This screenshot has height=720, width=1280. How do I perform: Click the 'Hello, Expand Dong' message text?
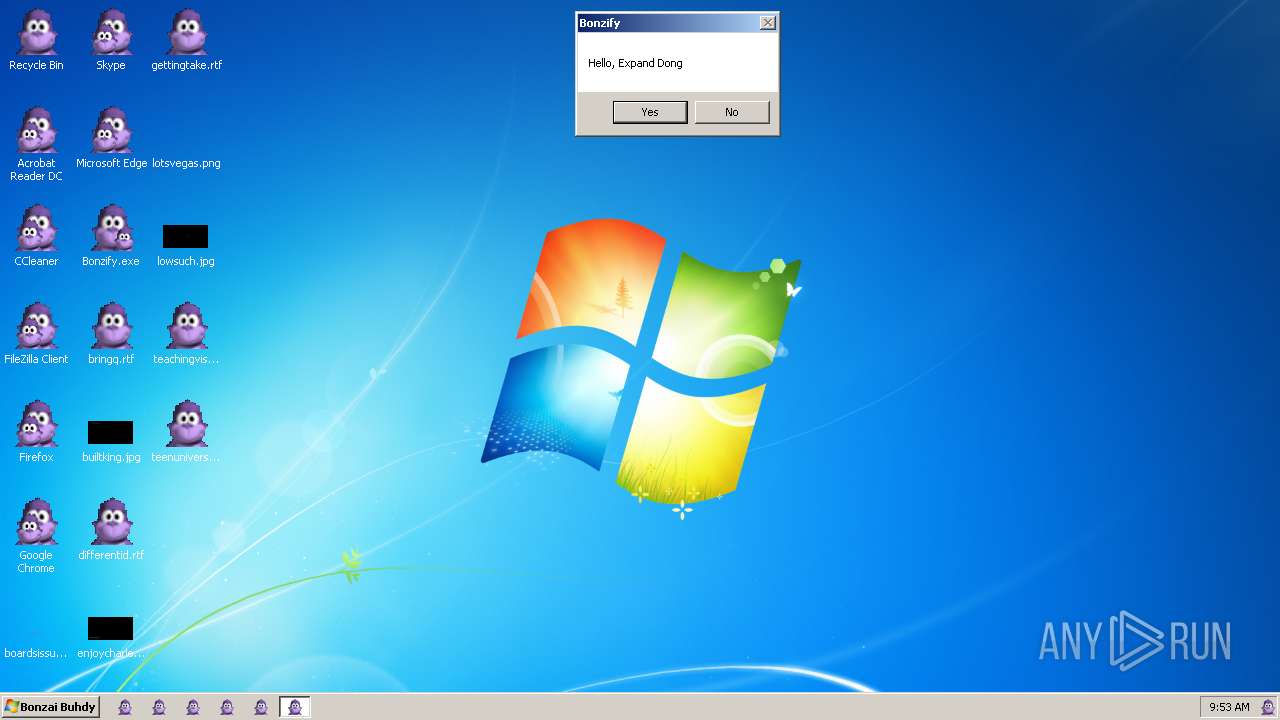(635, 63)
